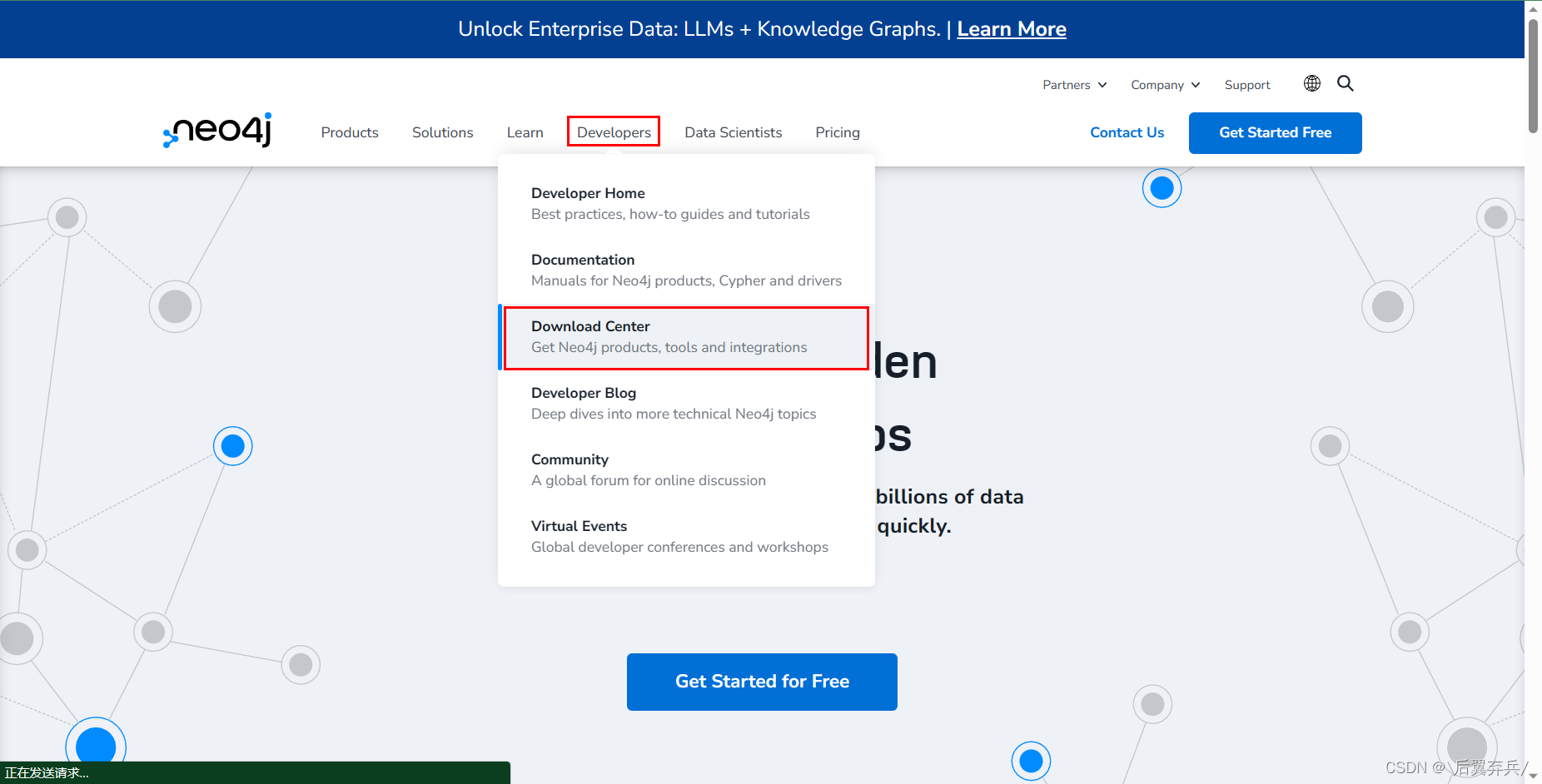Expand the Partners dropdown
The image size is (1542, 784).
point(1075,85)
